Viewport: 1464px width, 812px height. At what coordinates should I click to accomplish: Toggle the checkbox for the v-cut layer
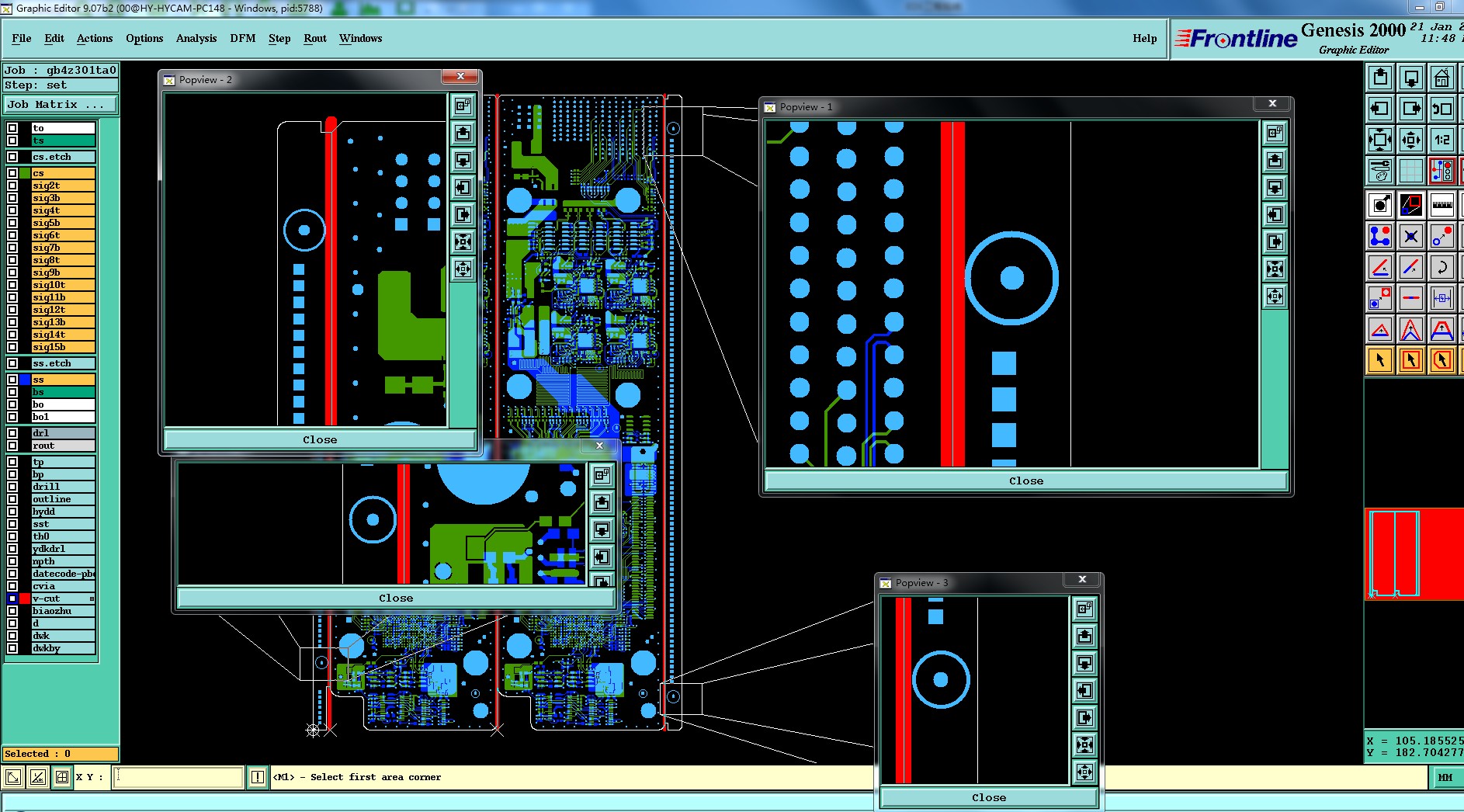[x=12, y=599]
